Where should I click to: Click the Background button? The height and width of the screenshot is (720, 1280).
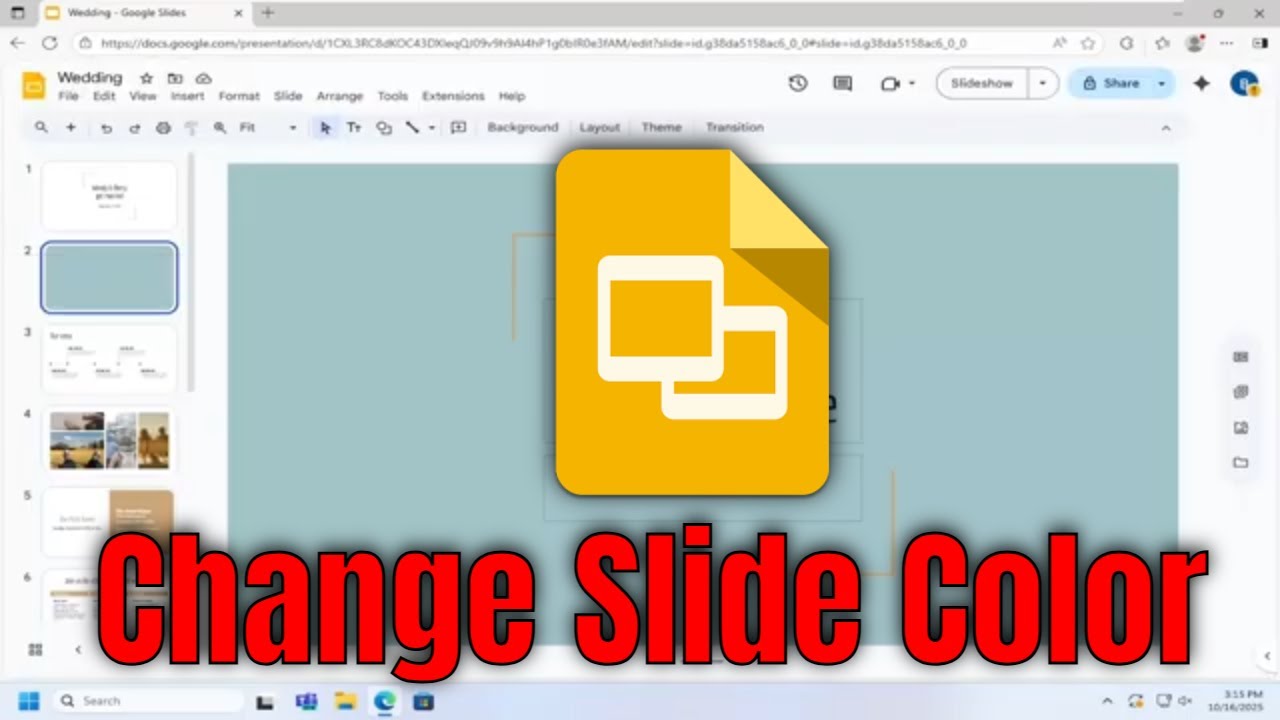[523, 128]
